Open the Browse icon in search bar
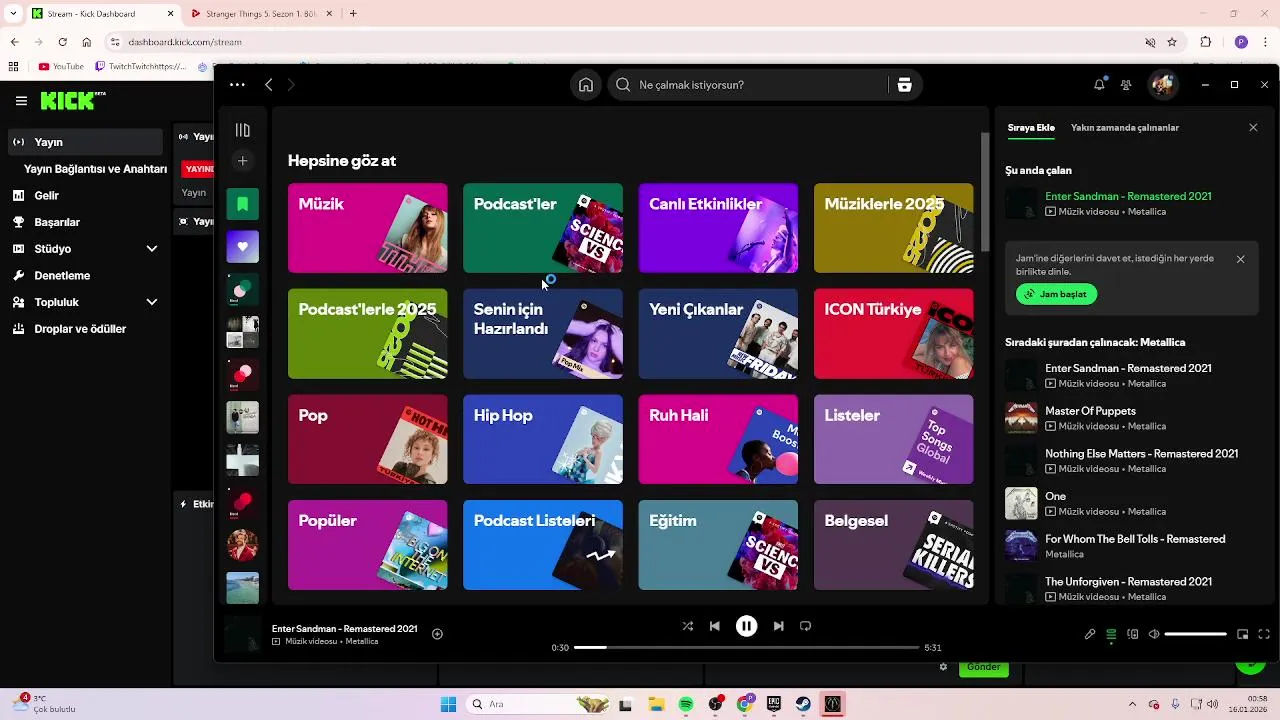Viewport: 1280px width, 720px height. [x=905, y=85]
